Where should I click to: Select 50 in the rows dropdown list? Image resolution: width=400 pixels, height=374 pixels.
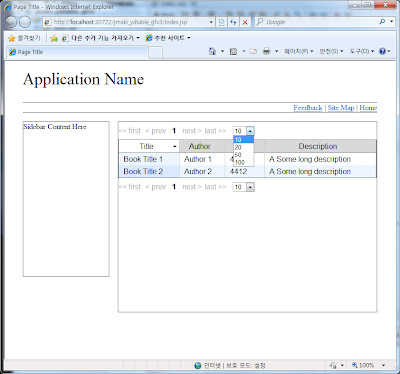(244, 155)
